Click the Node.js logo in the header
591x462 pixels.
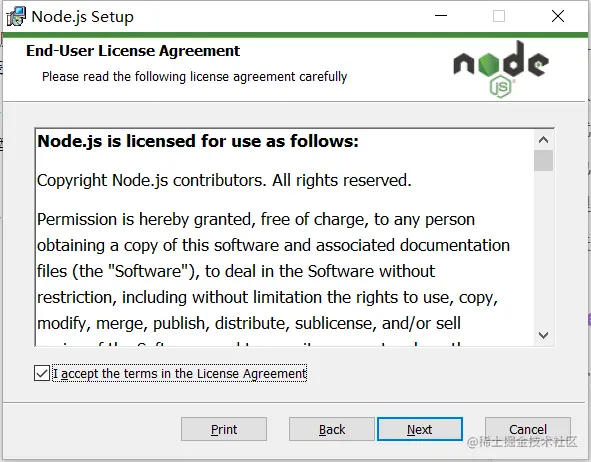click(501, 69)
